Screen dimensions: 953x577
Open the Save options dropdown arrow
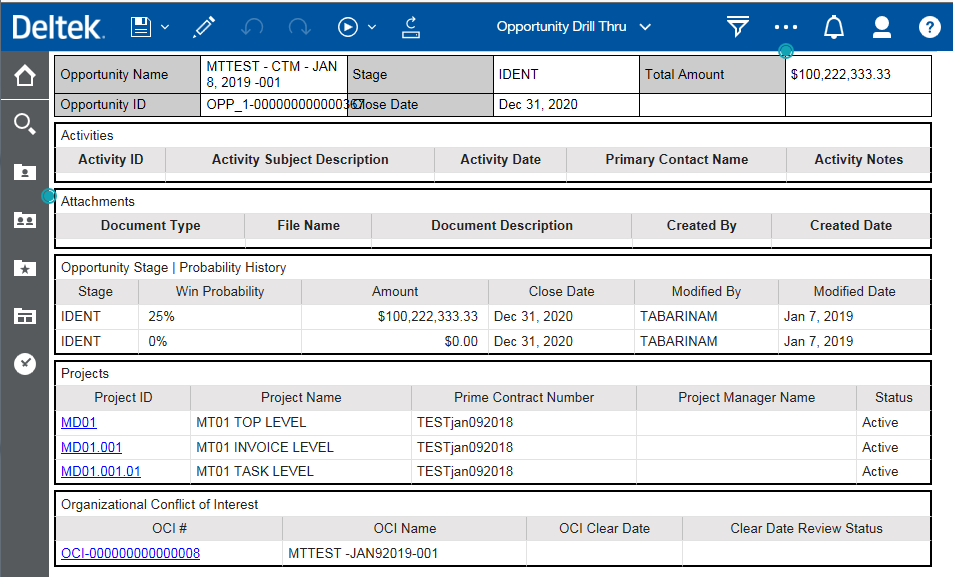[x=165, y=27]
